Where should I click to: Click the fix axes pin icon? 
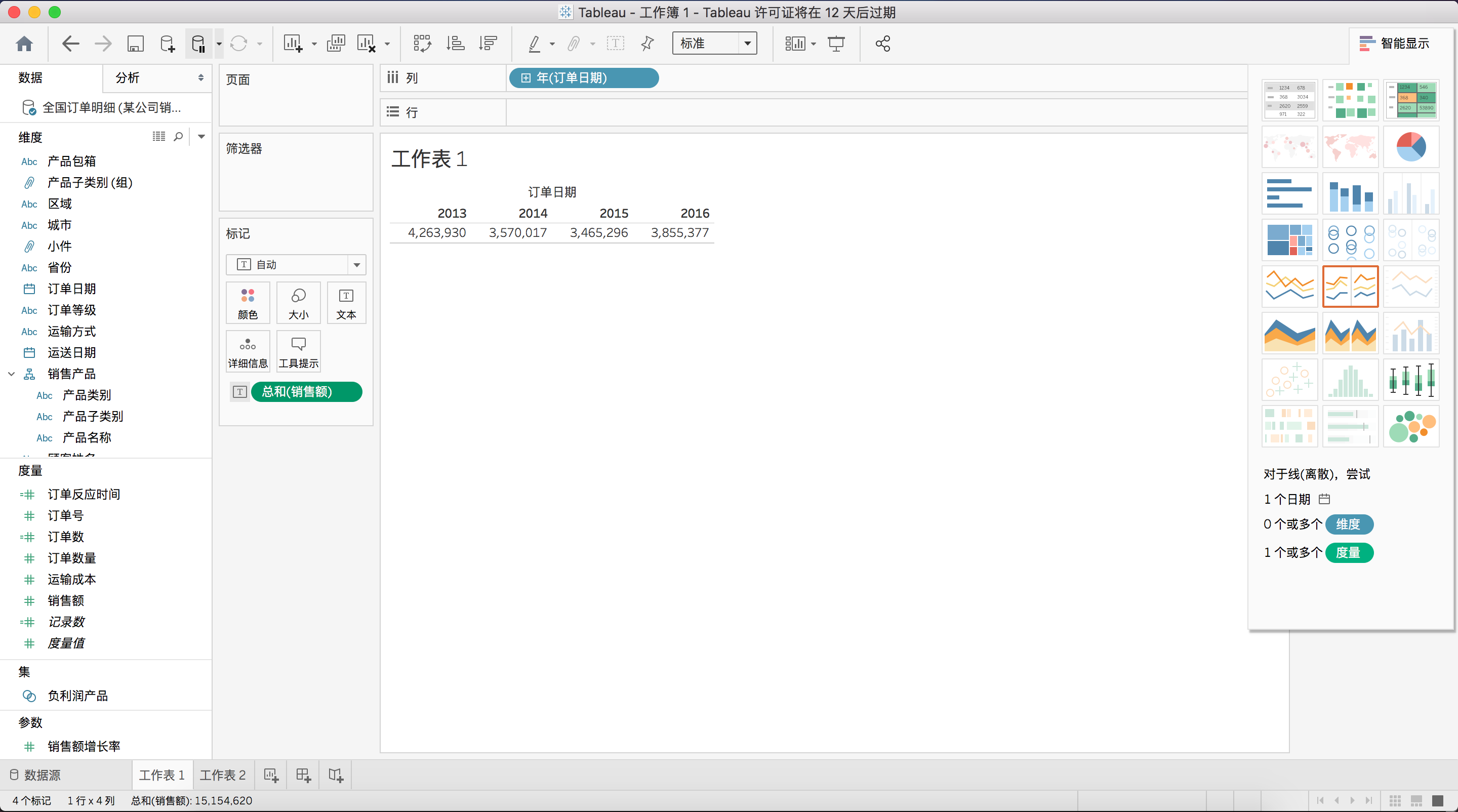point(647,44)
